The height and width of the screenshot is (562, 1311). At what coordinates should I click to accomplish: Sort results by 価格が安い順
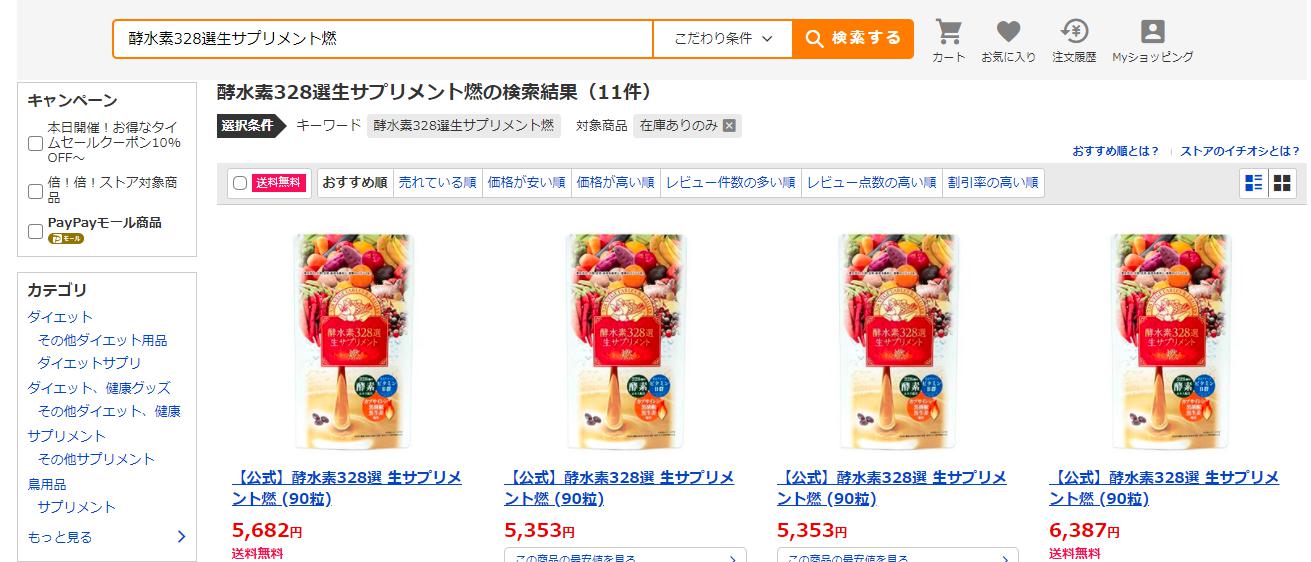526,183
